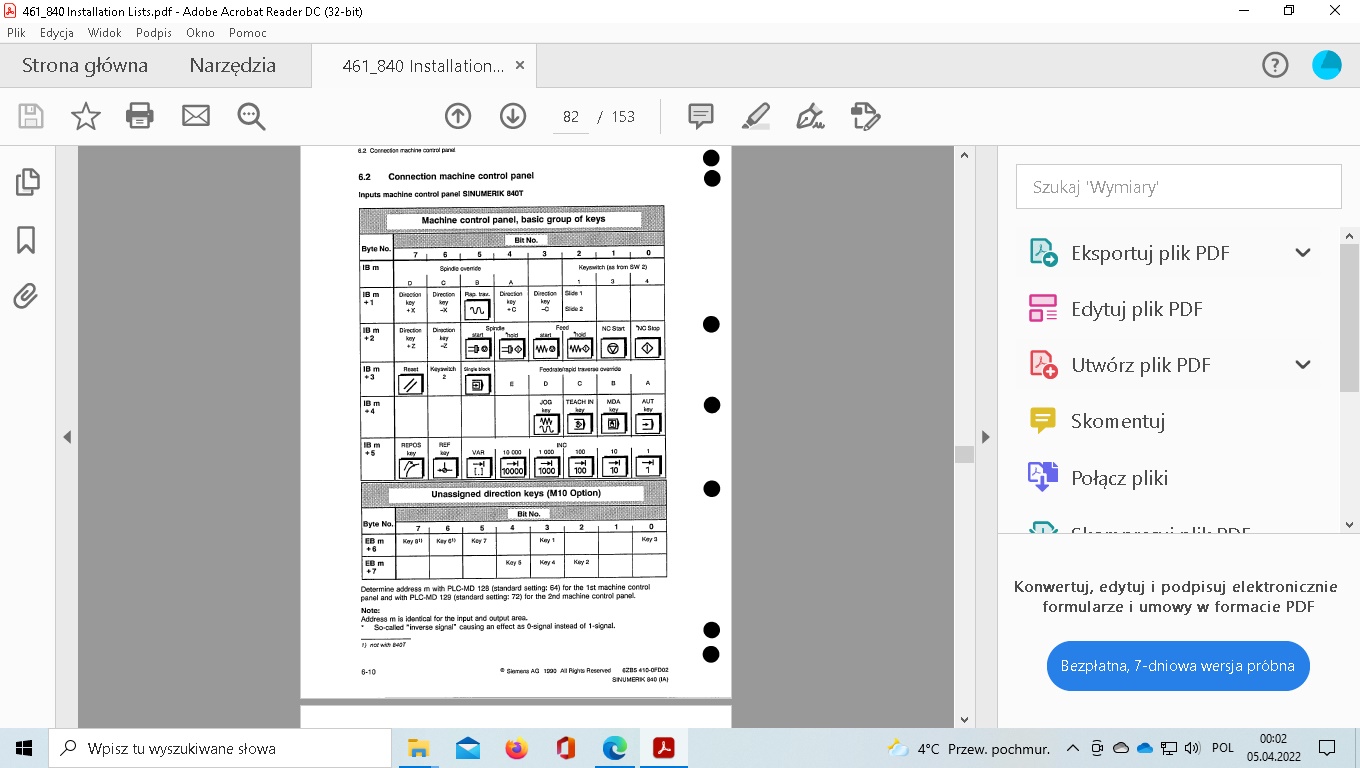Add document to starred with star icon
1360x768 pixels.
(86, 116)
